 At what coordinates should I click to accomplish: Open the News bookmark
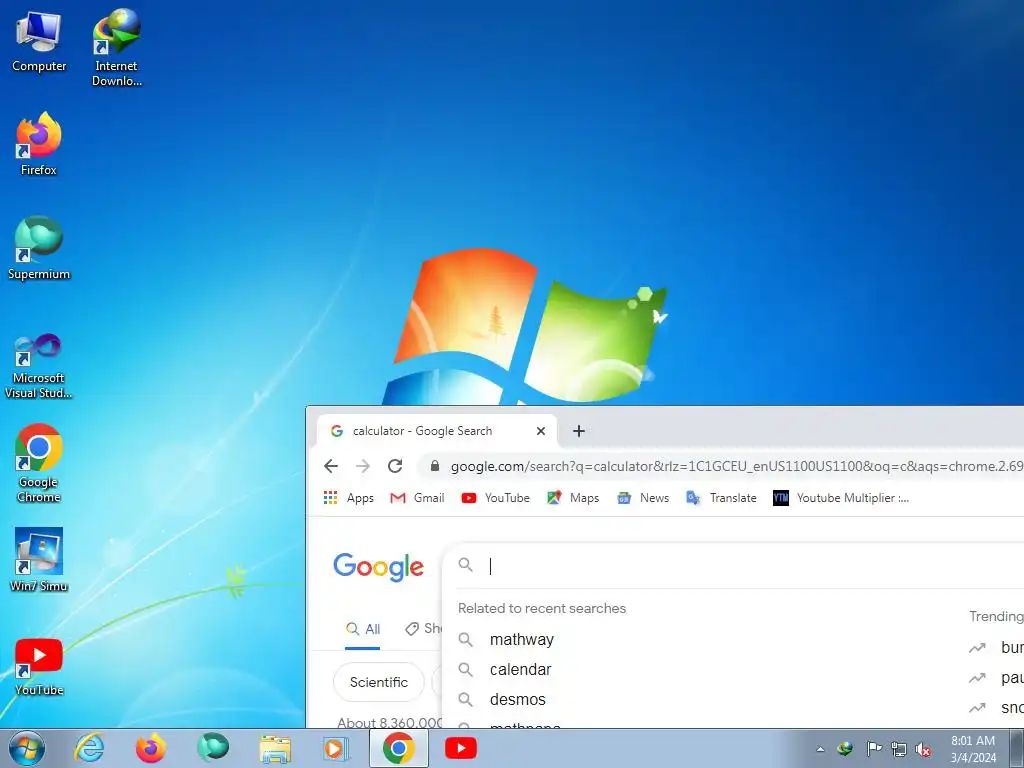[x=643, y=498]
